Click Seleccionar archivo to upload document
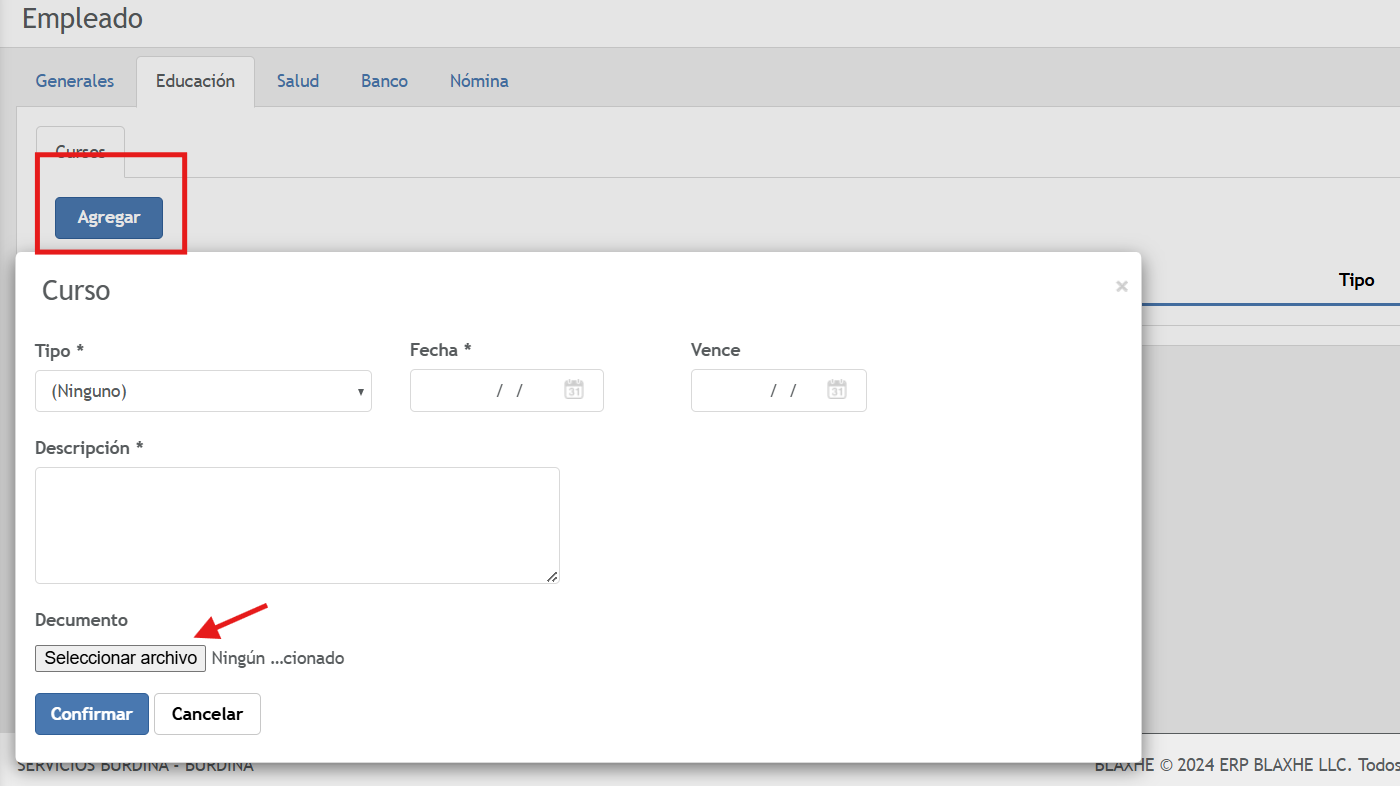 click(x=120, y=658)
